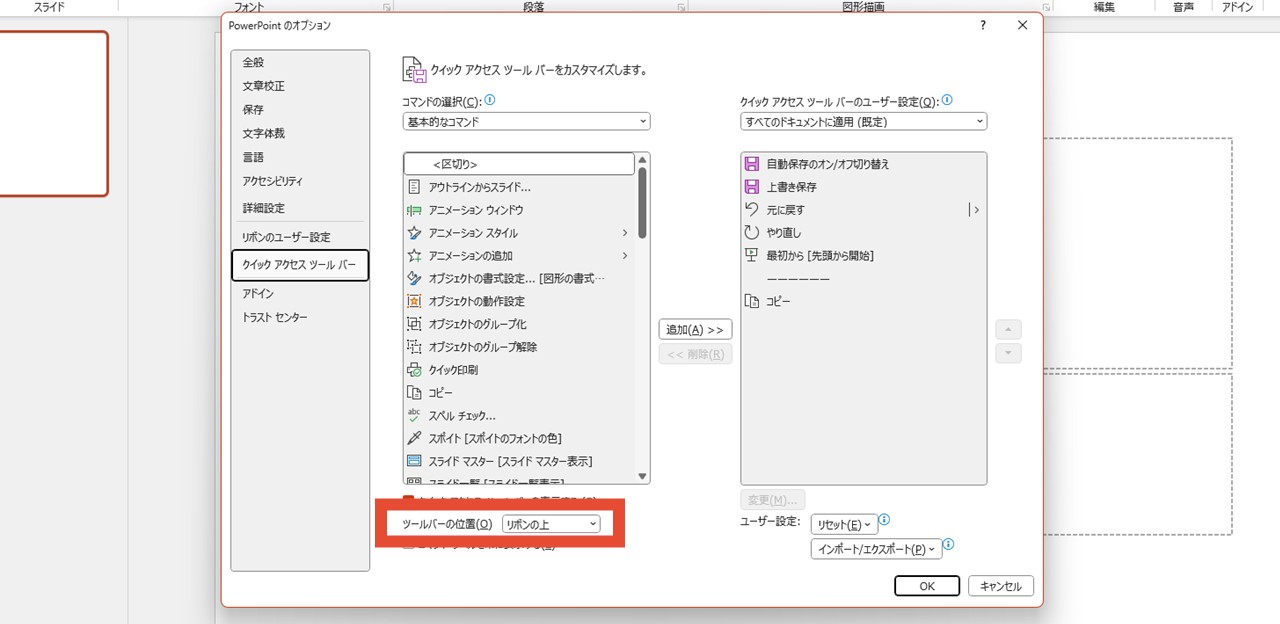This screenshot has width=1280, height=624.
Task: Click the move up arrow button
Action: [1009, 330]
